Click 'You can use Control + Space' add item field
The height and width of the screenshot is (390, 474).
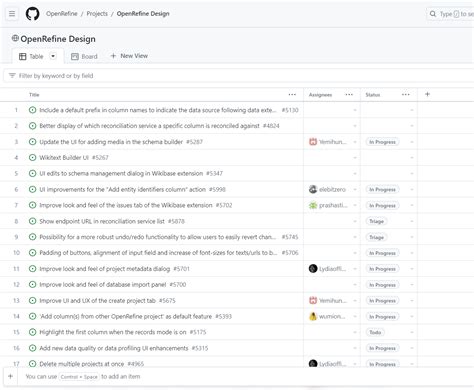point(83,376)
